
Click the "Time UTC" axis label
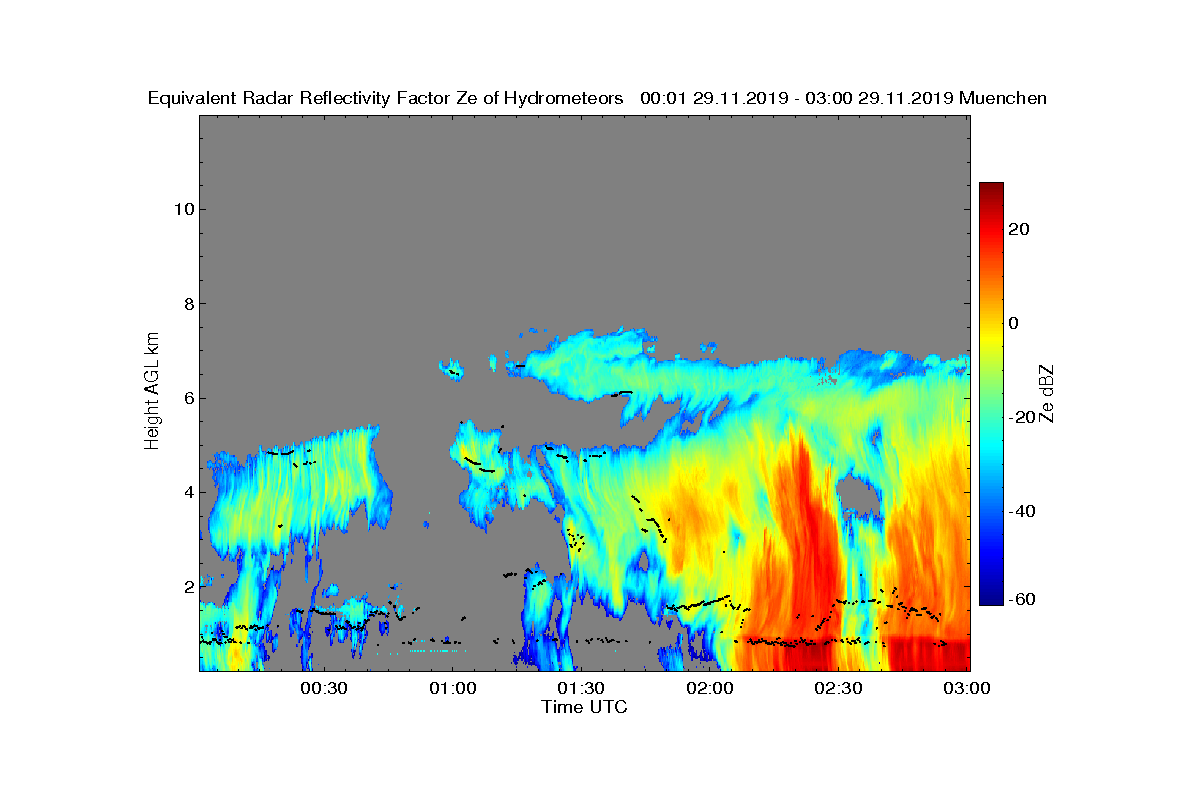[584, 707]
